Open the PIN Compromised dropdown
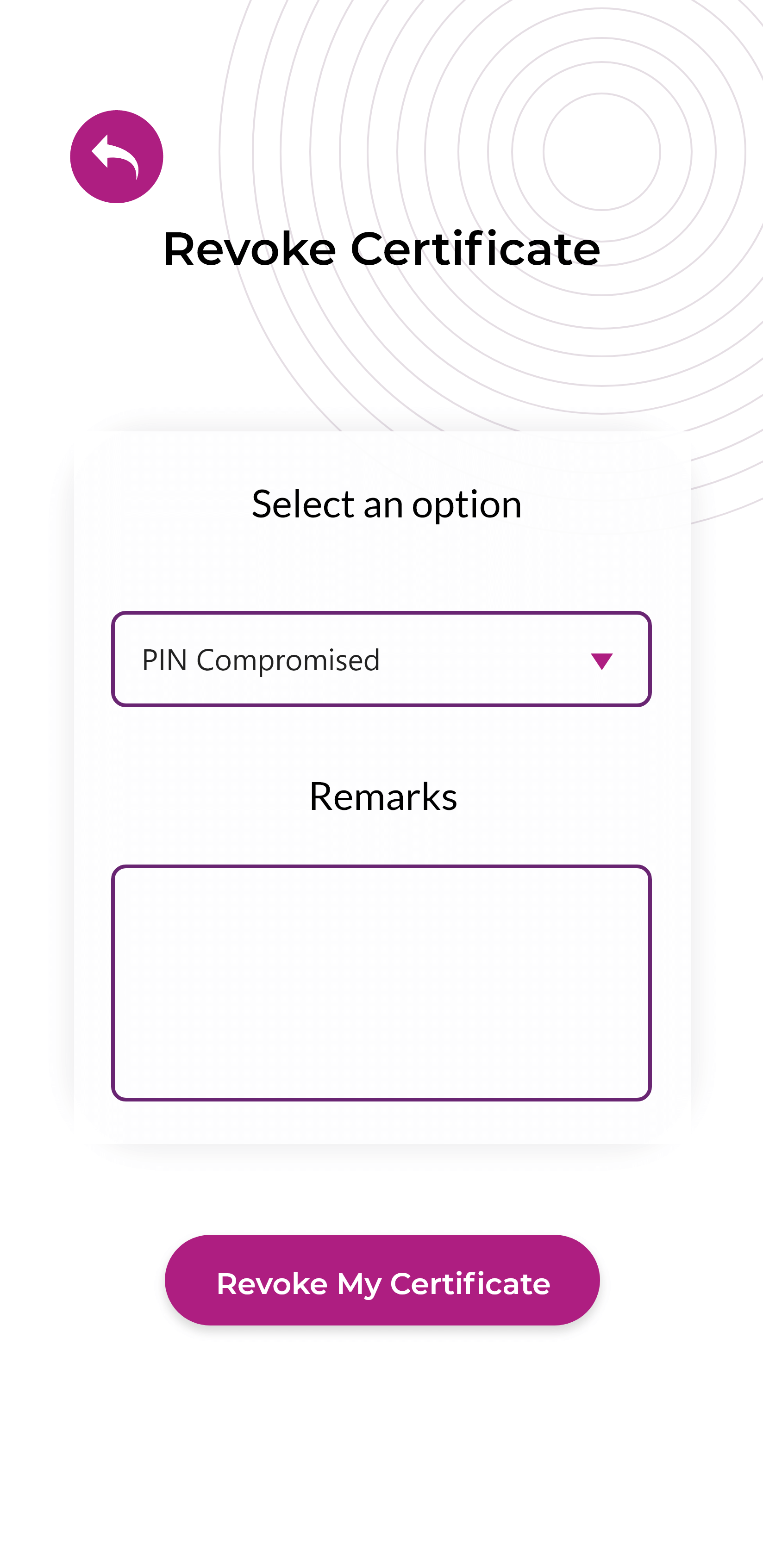763x1568 pixels. tap(381, 659)
